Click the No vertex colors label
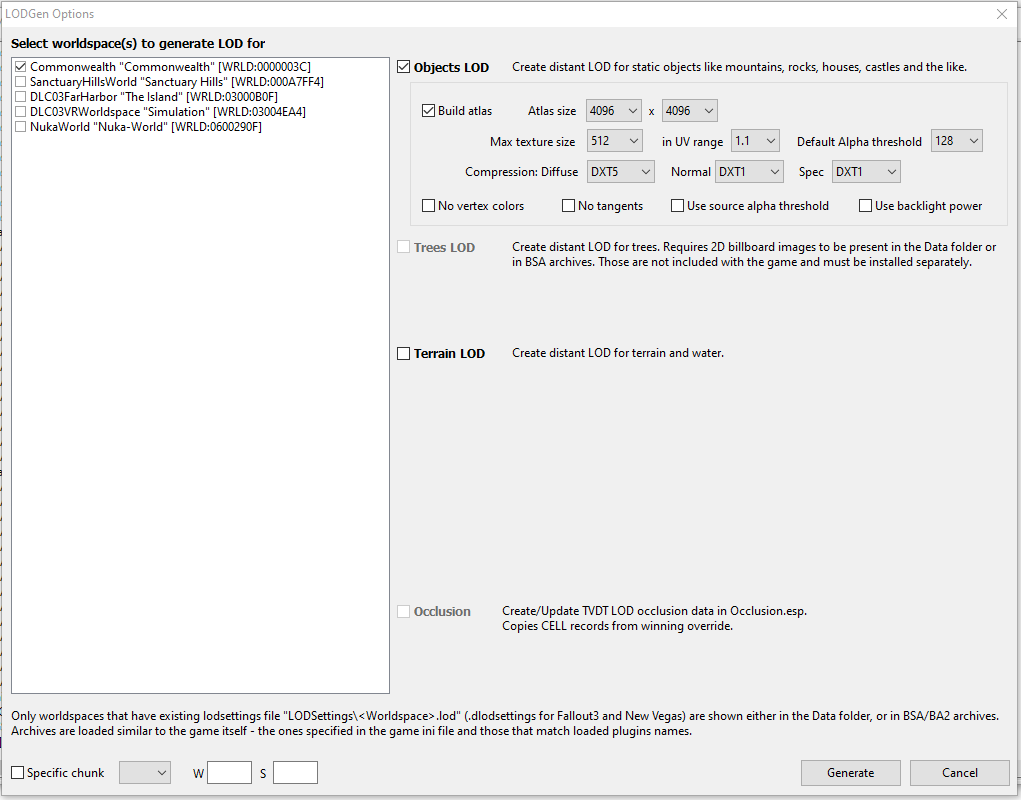This screenshot has height=800, width=1021. [481, 206]
